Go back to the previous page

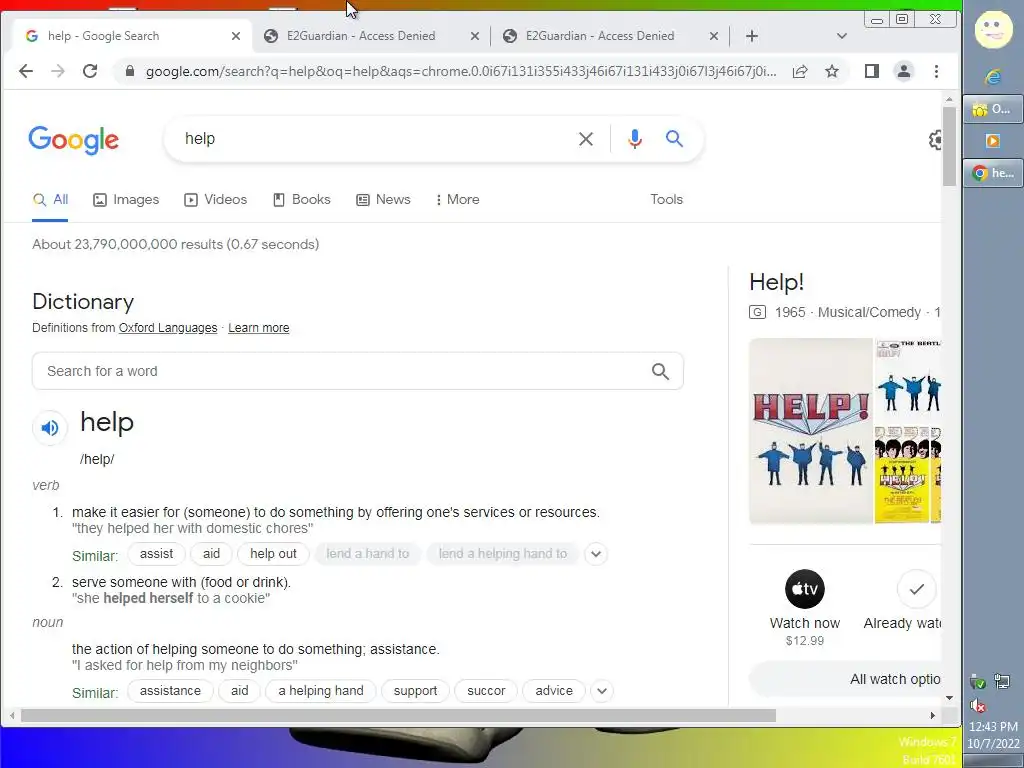coord(25,71)
